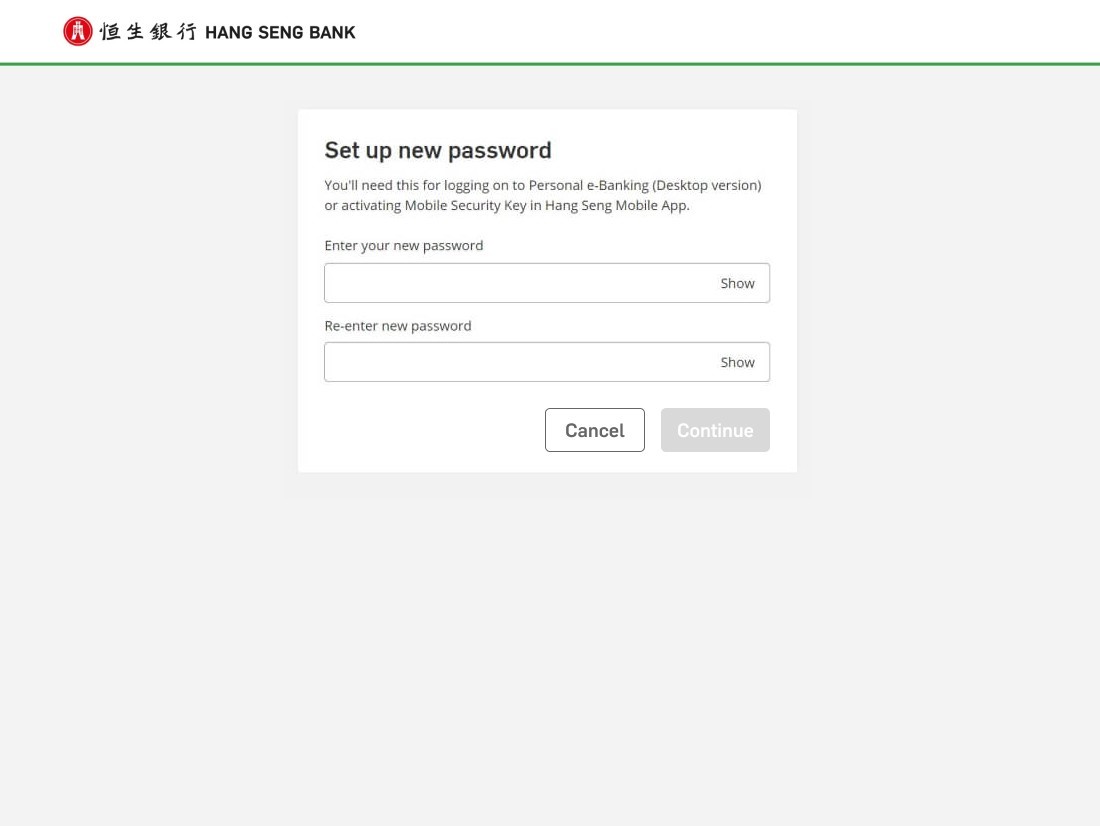
Task: Click the red Hang Seng emblem logo
Action: coord(77,32)
